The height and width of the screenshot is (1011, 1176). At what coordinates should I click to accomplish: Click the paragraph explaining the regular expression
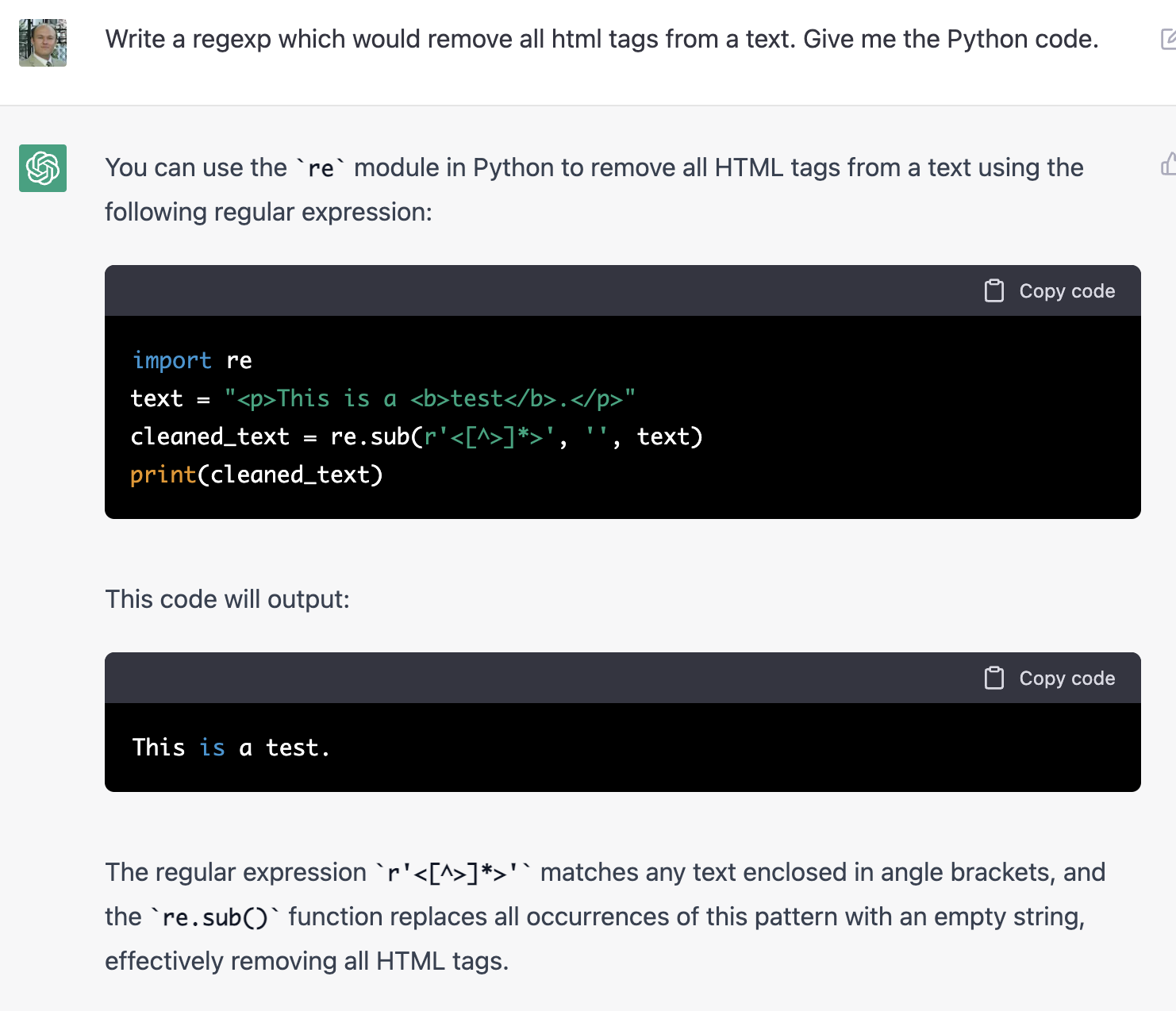605,917
